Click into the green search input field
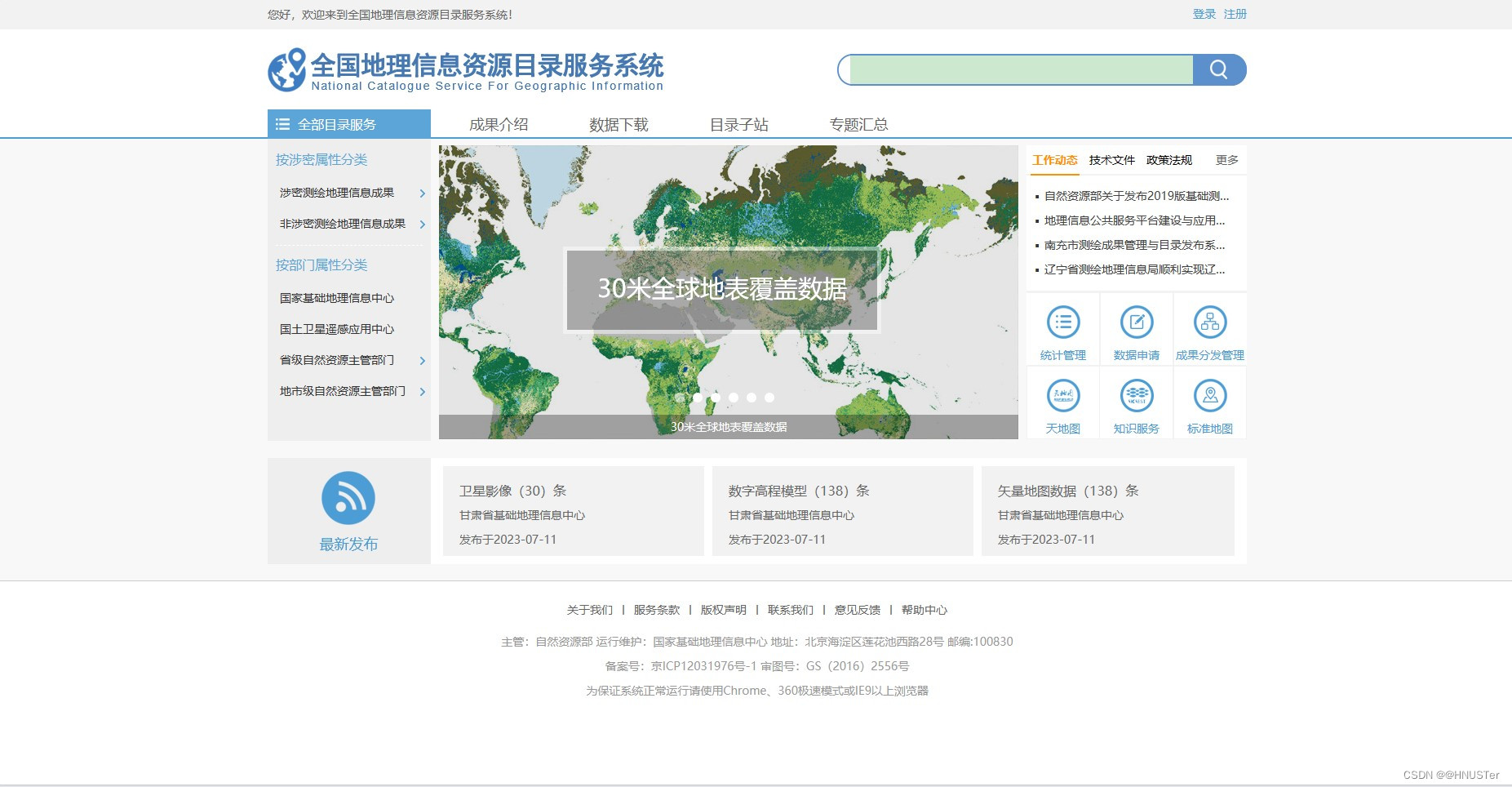 pyautogui.click(x=1021, y=69)
